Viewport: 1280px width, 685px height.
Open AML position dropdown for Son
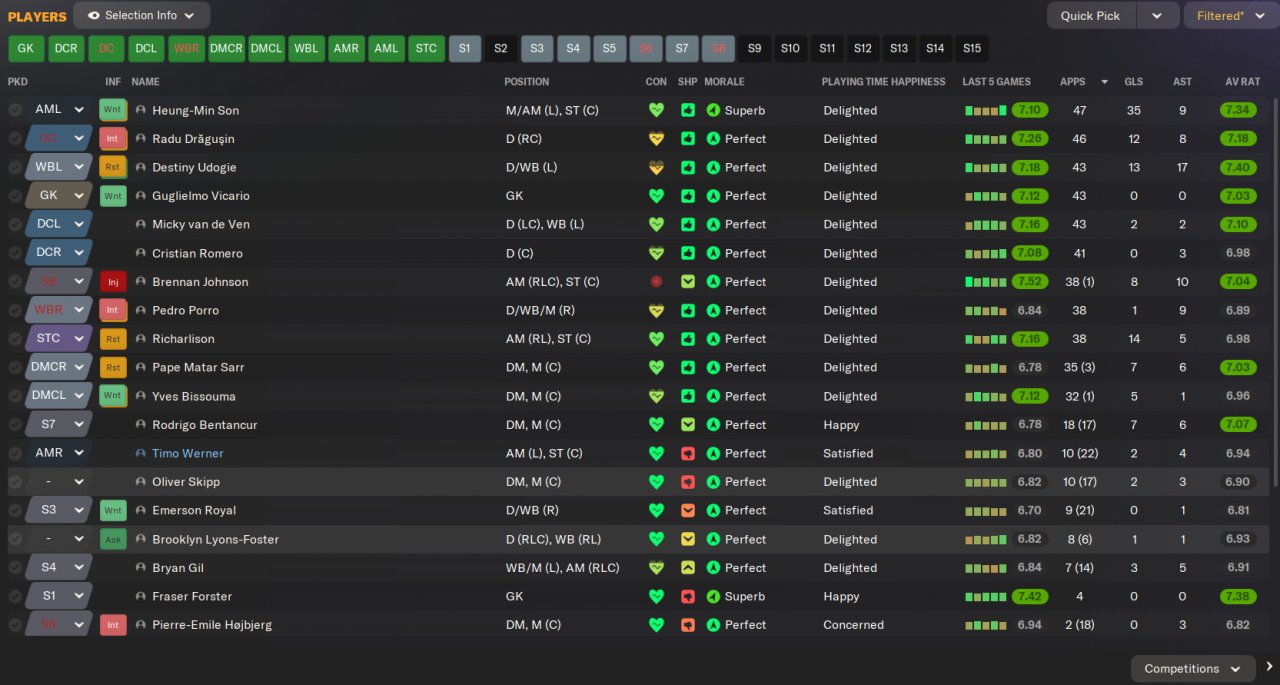(78, 110)
